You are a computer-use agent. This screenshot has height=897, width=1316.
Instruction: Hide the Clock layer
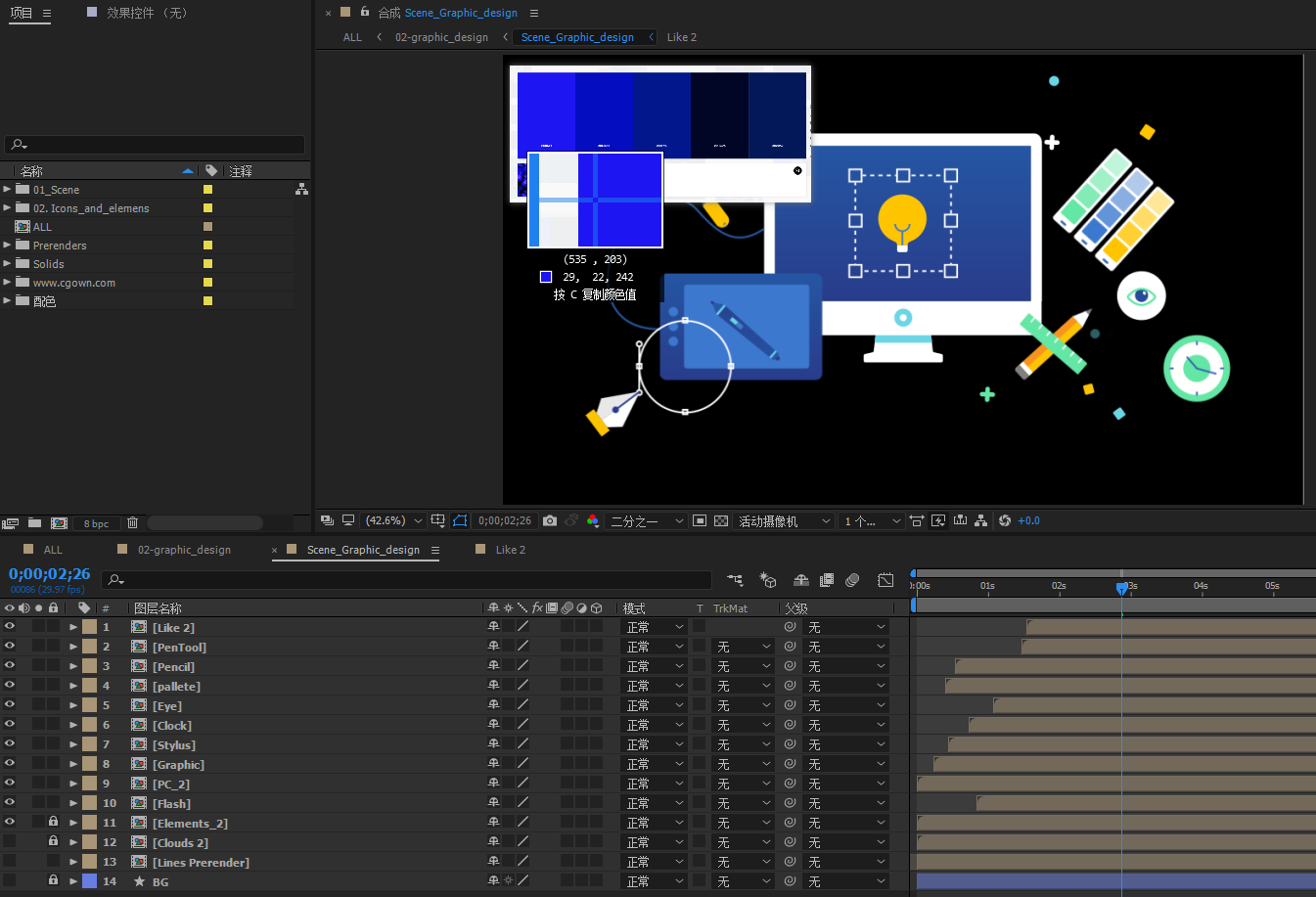coord(10,724)
